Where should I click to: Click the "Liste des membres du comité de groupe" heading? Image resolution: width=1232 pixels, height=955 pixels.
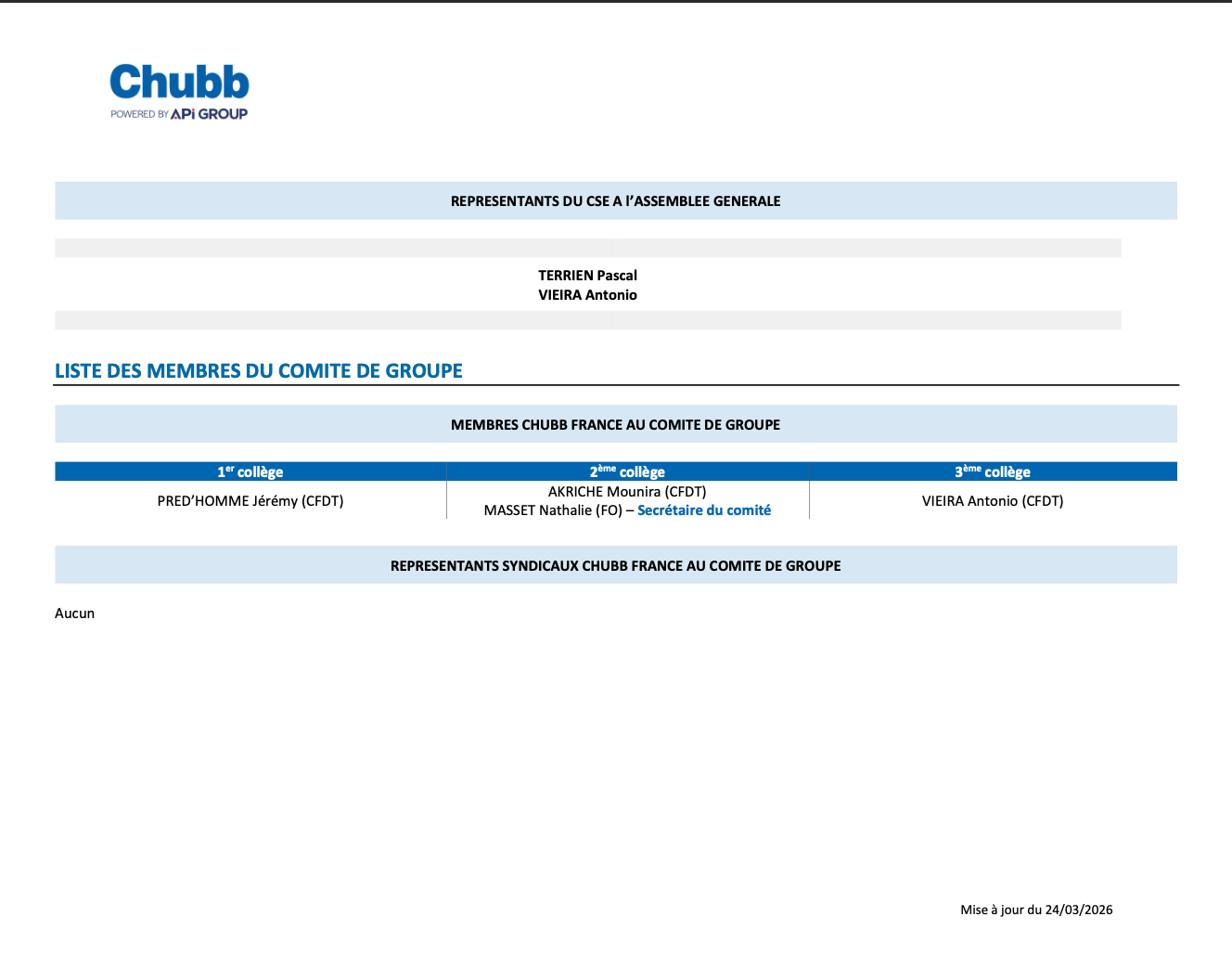tap(259, 371)
